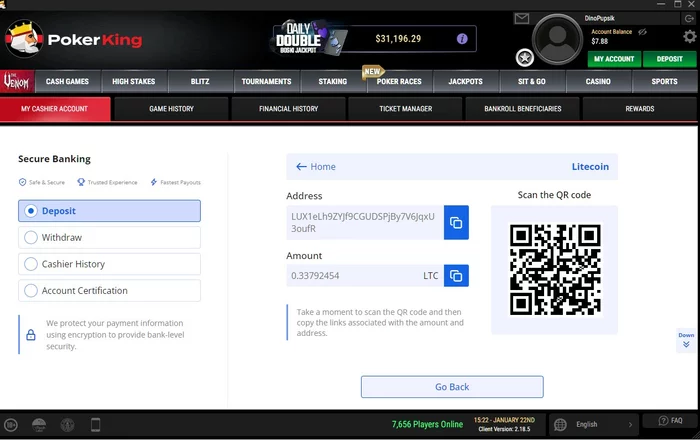This screenshot has height=440, width=700.
Task: Click the round seal certification icon
Action: (67, 425)
